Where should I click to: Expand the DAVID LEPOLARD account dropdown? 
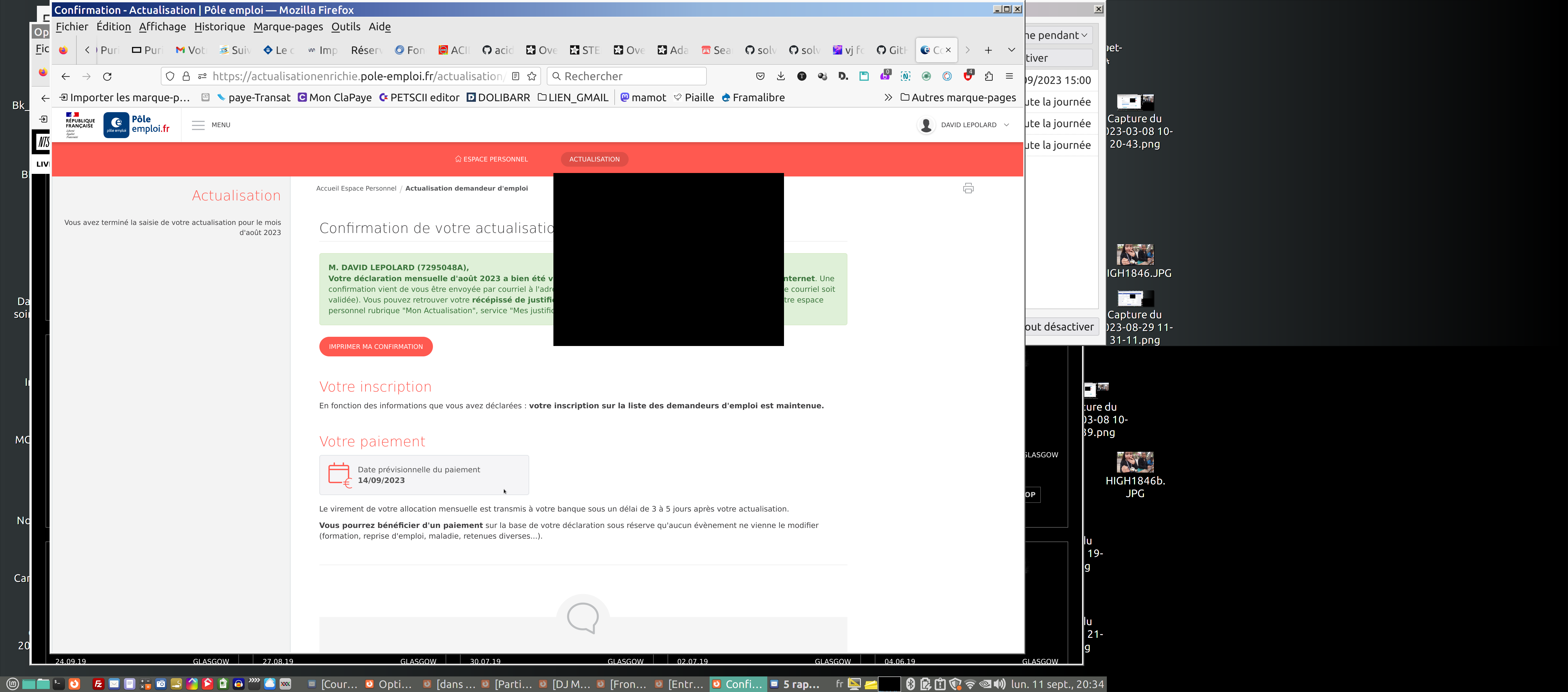point(1006,125)
